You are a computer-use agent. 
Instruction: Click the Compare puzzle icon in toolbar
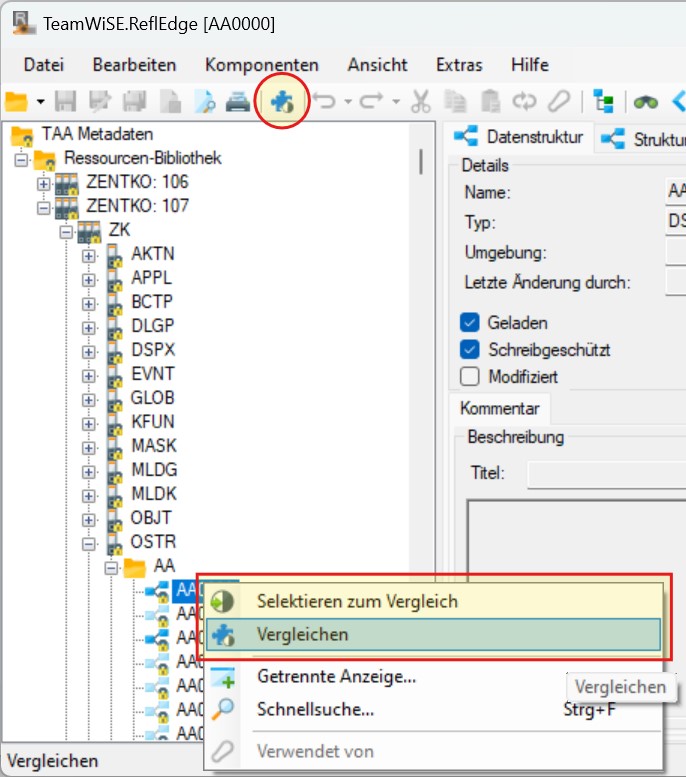click(281, 101)
